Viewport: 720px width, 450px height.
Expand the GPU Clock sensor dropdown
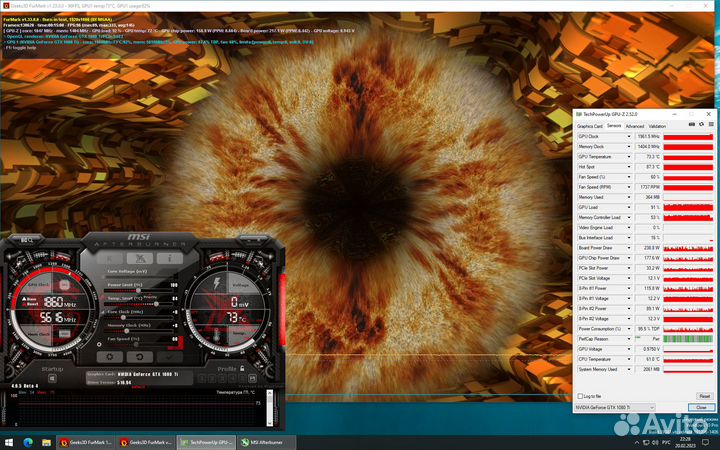[629, 136]
